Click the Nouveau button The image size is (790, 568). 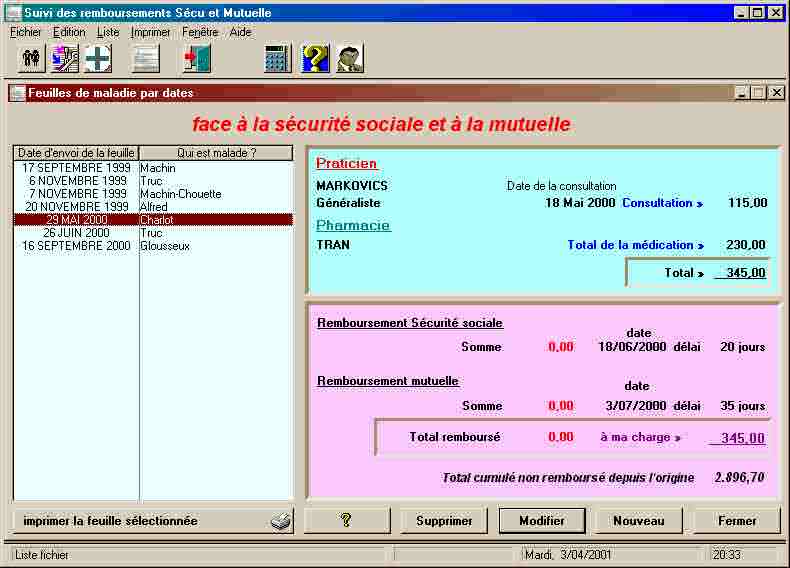click(639, 521)
